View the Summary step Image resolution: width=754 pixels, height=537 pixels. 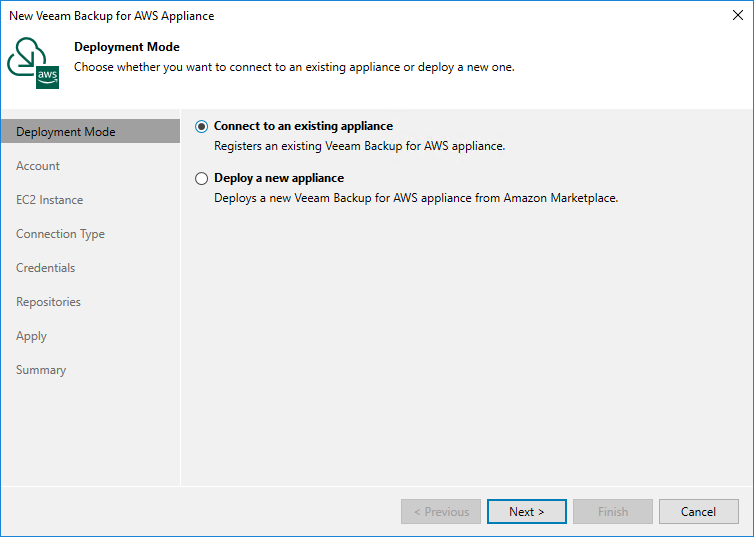coord(41,370)
